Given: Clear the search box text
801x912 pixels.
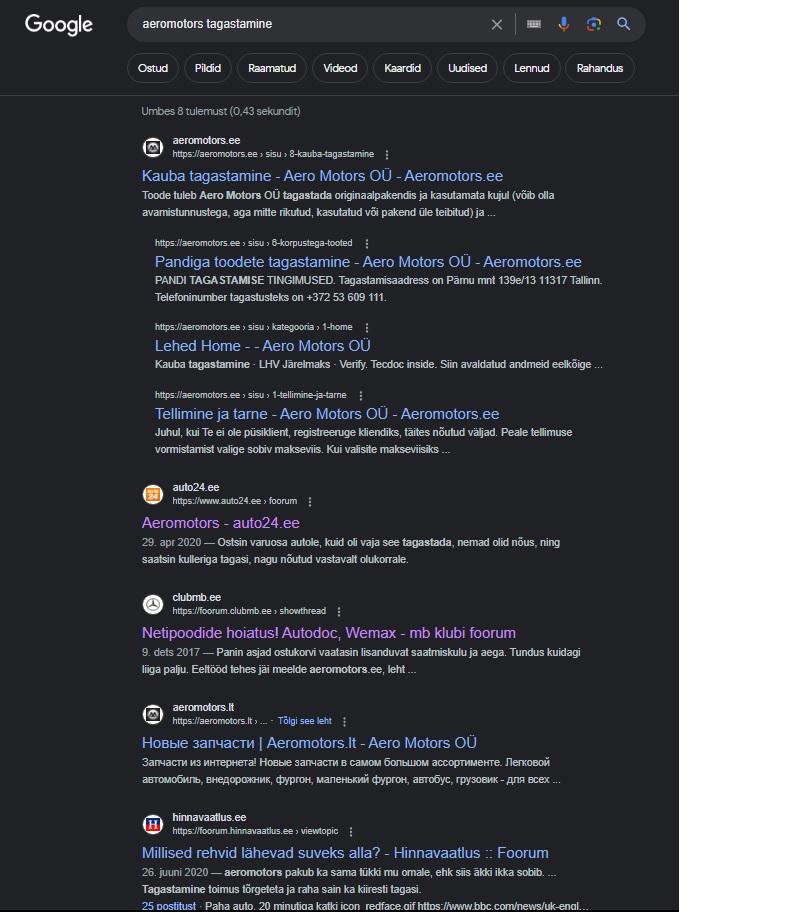Looking at the screenshot, I should point(497,24).
